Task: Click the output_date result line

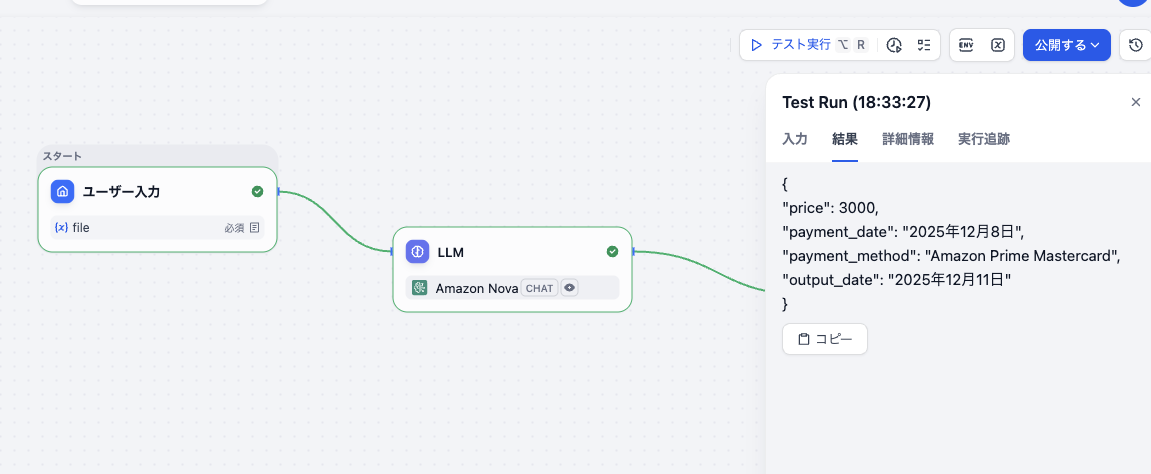Action: pyautogui.click(x=897, y=279)
